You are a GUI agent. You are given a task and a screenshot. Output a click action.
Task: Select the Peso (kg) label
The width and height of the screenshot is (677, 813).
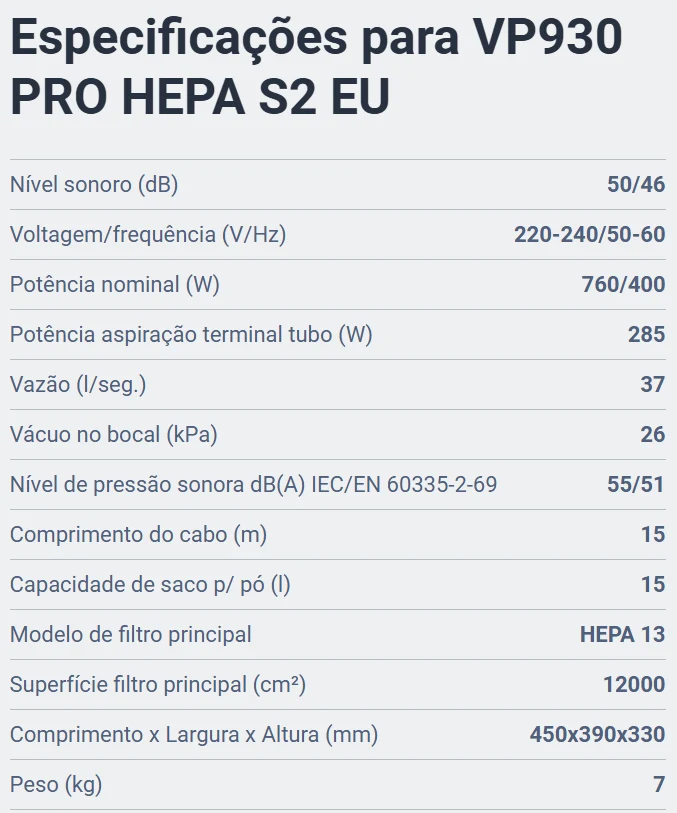point(56,785)
